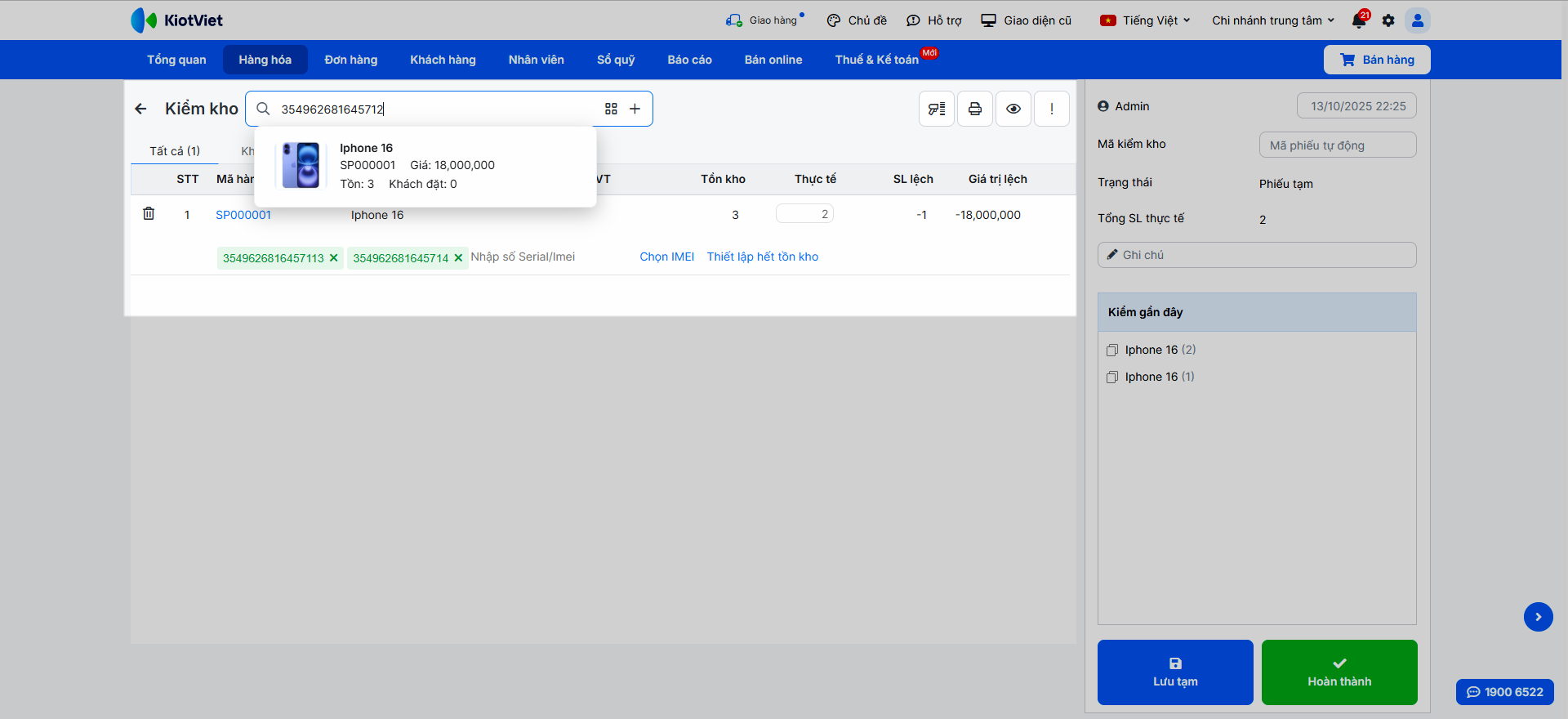
Task: Delete row SP000001 with trash icon
Action: click(149, 213)
